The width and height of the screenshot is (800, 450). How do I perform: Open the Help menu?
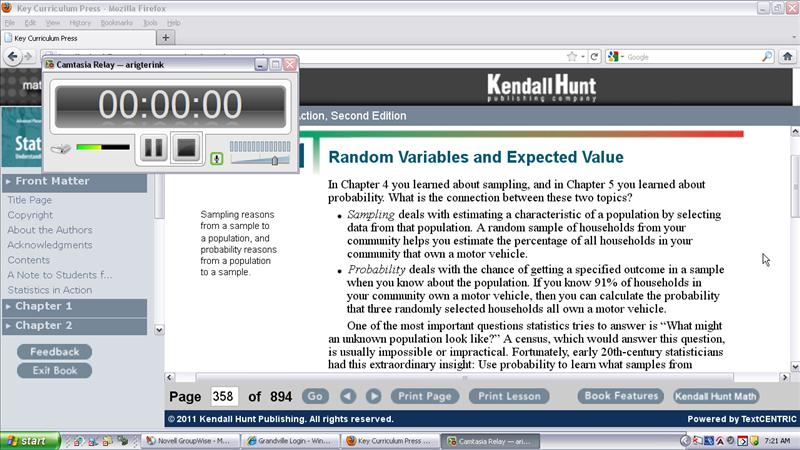(x=173, y=23)
